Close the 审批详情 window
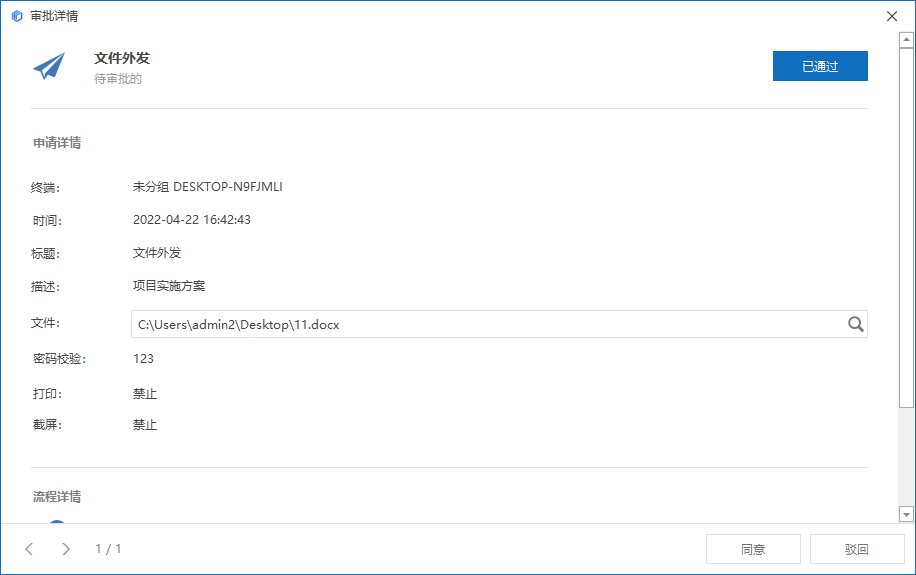The image size is (916, 575). [x=892, y=16]
